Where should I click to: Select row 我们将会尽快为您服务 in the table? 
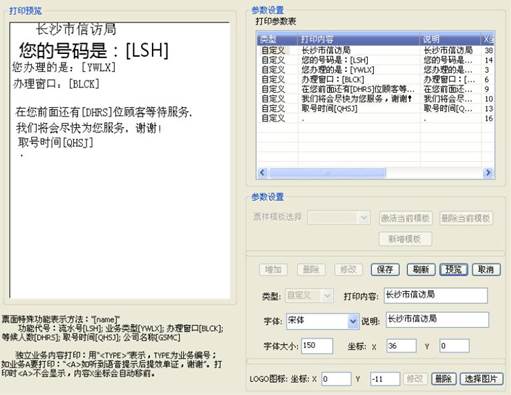(x=376, y=99)
